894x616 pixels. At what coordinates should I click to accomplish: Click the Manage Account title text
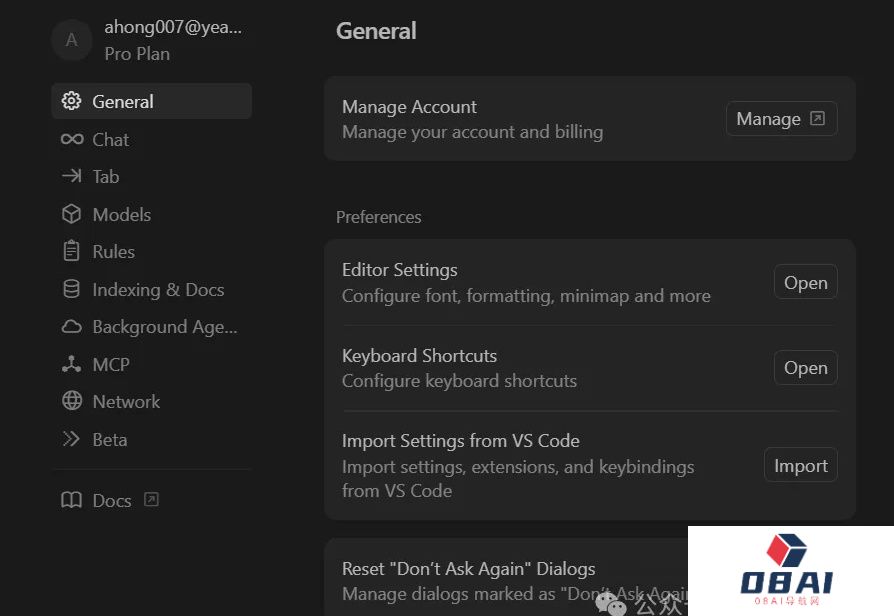409,107
